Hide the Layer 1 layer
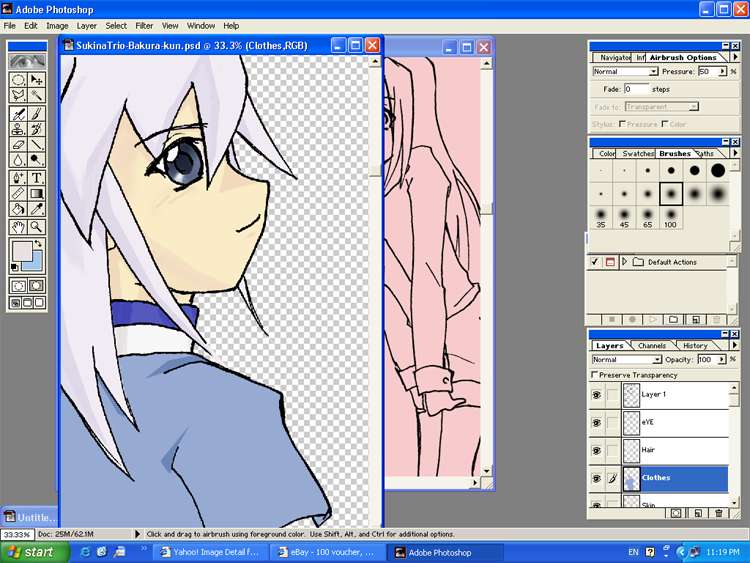The height and width of the screenshot is (563, 750). [596, 395]
